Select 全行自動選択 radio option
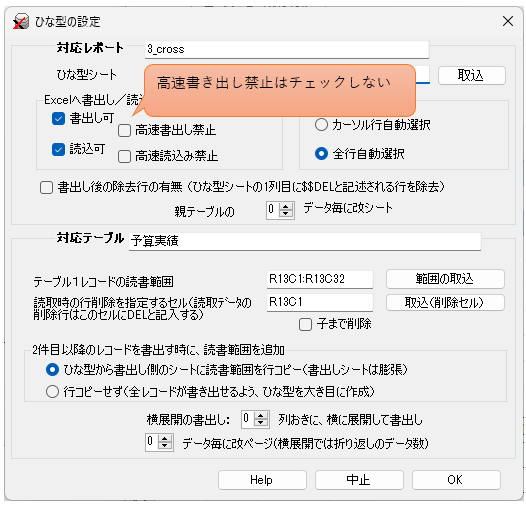This screenshot has width=526, height=509. tap(321, 154)
